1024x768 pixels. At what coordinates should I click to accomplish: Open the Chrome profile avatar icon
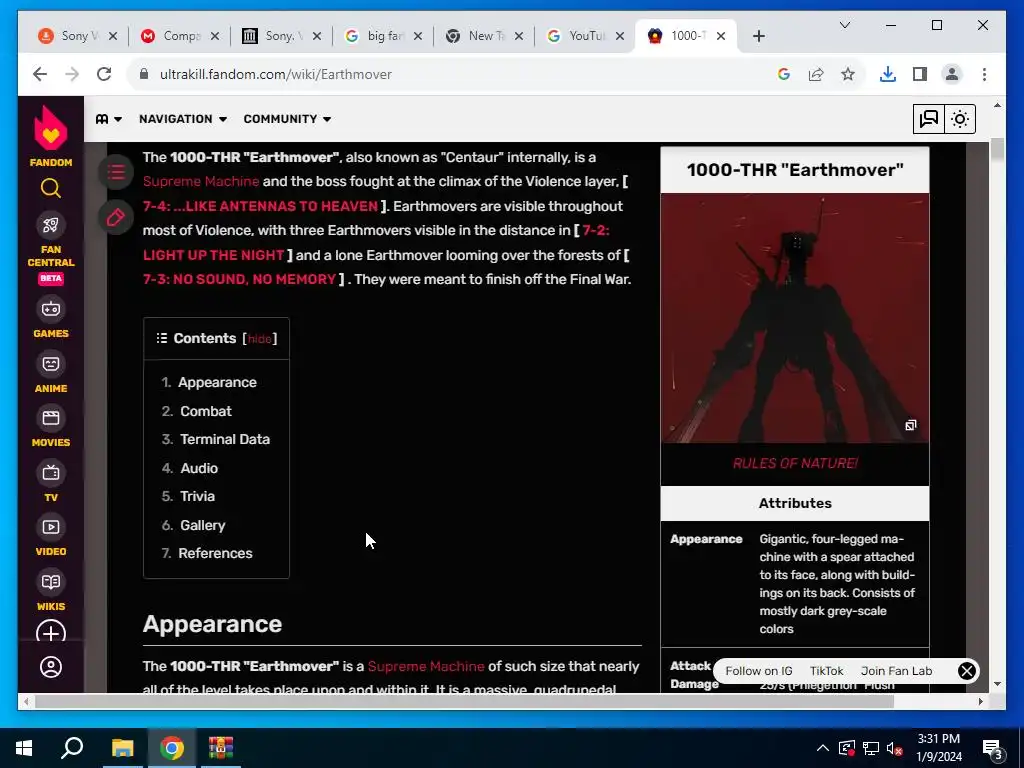[x=952, y=74]
